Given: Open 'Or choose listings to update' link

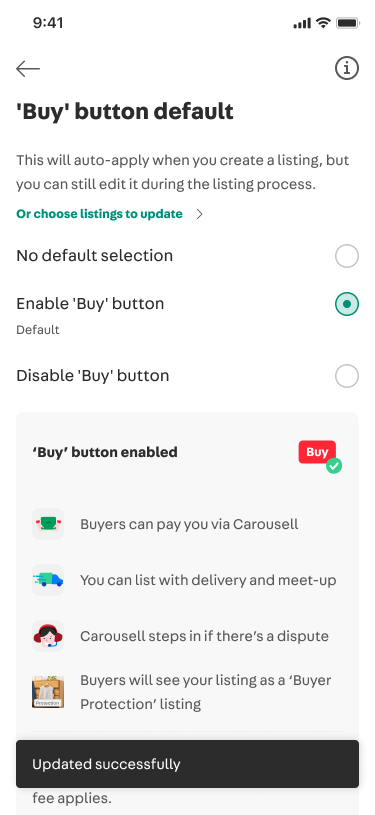Looking at the screenshot, I should (99, 214).
